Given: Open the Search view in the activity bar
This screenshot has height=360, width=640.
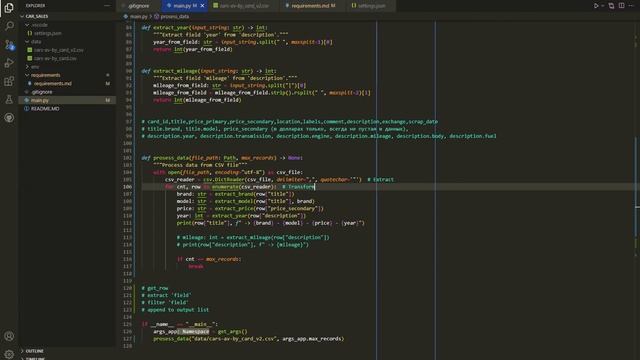Looking at the screenshot, I should (x=9, y=26).
